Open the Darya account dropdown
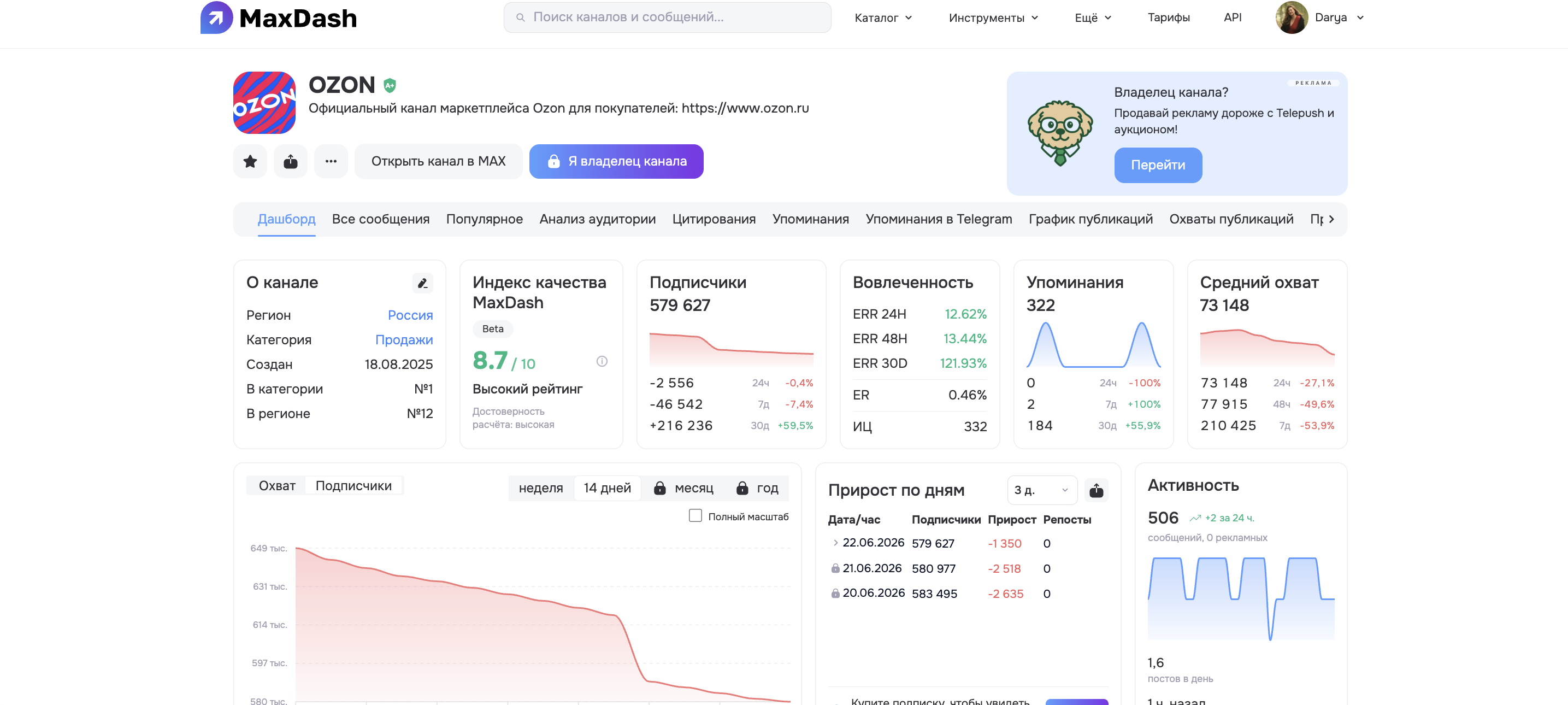This screenshot has height=705, width=1568. [1339, 17]
